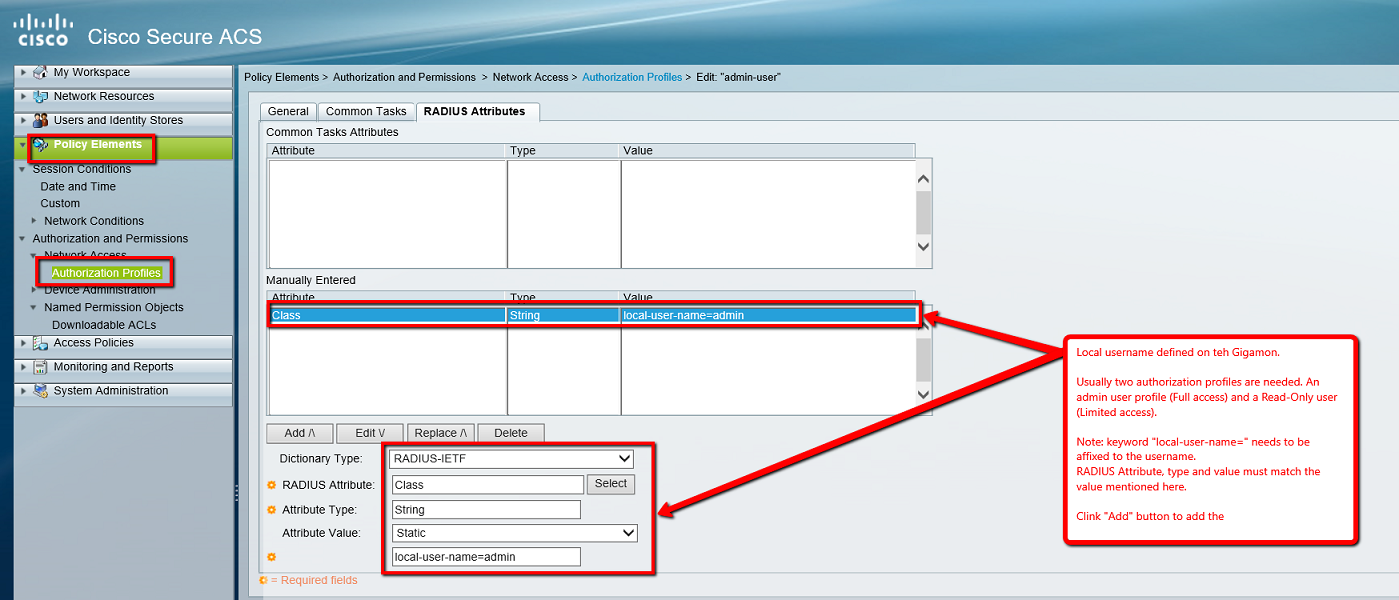Image resolution: width=1399 pixels, height=600 pixels.
Task: Select the System Administration sidebar icon
Action: click(x=38, y=391)
